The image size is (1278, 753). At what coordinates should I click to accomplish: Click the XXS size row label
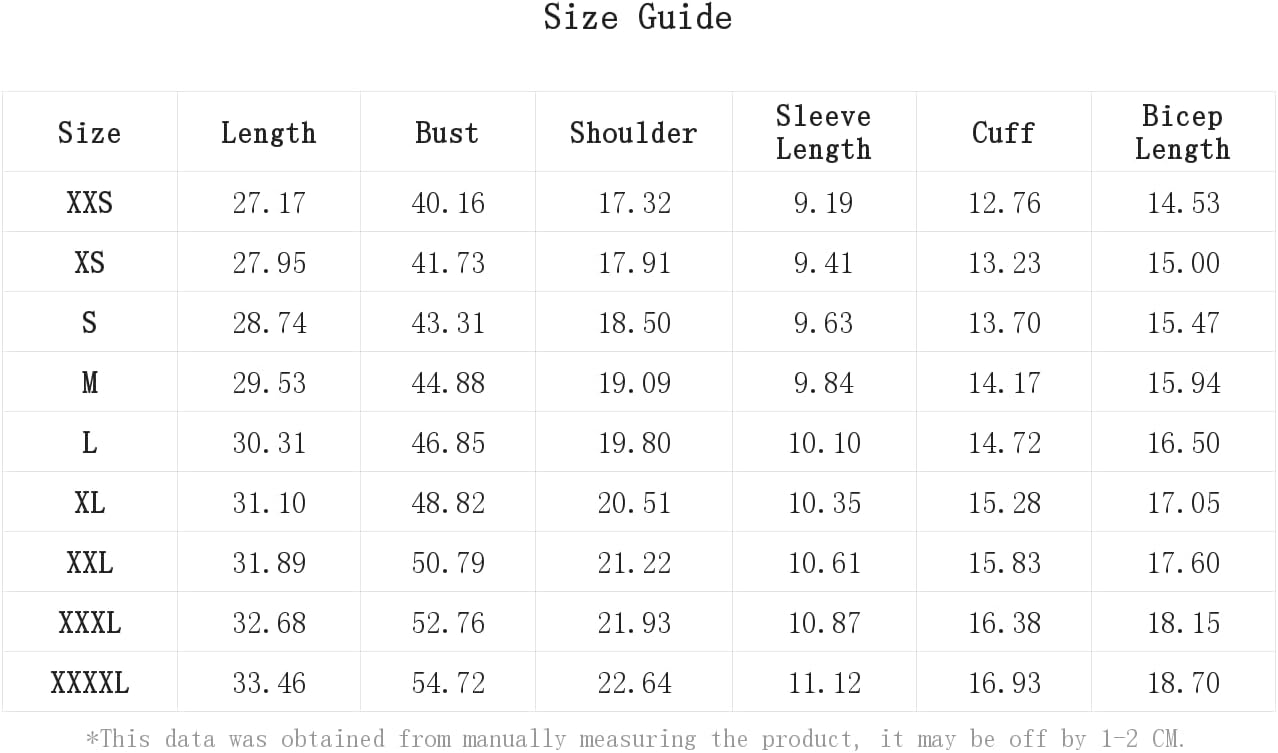pyautogui.click(x=89, y=203)
